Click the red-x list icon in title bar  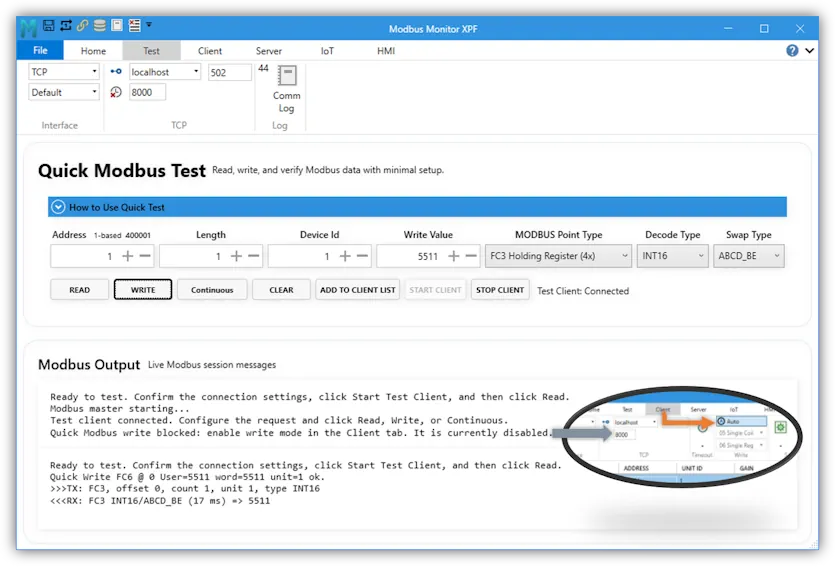[135, 25]
